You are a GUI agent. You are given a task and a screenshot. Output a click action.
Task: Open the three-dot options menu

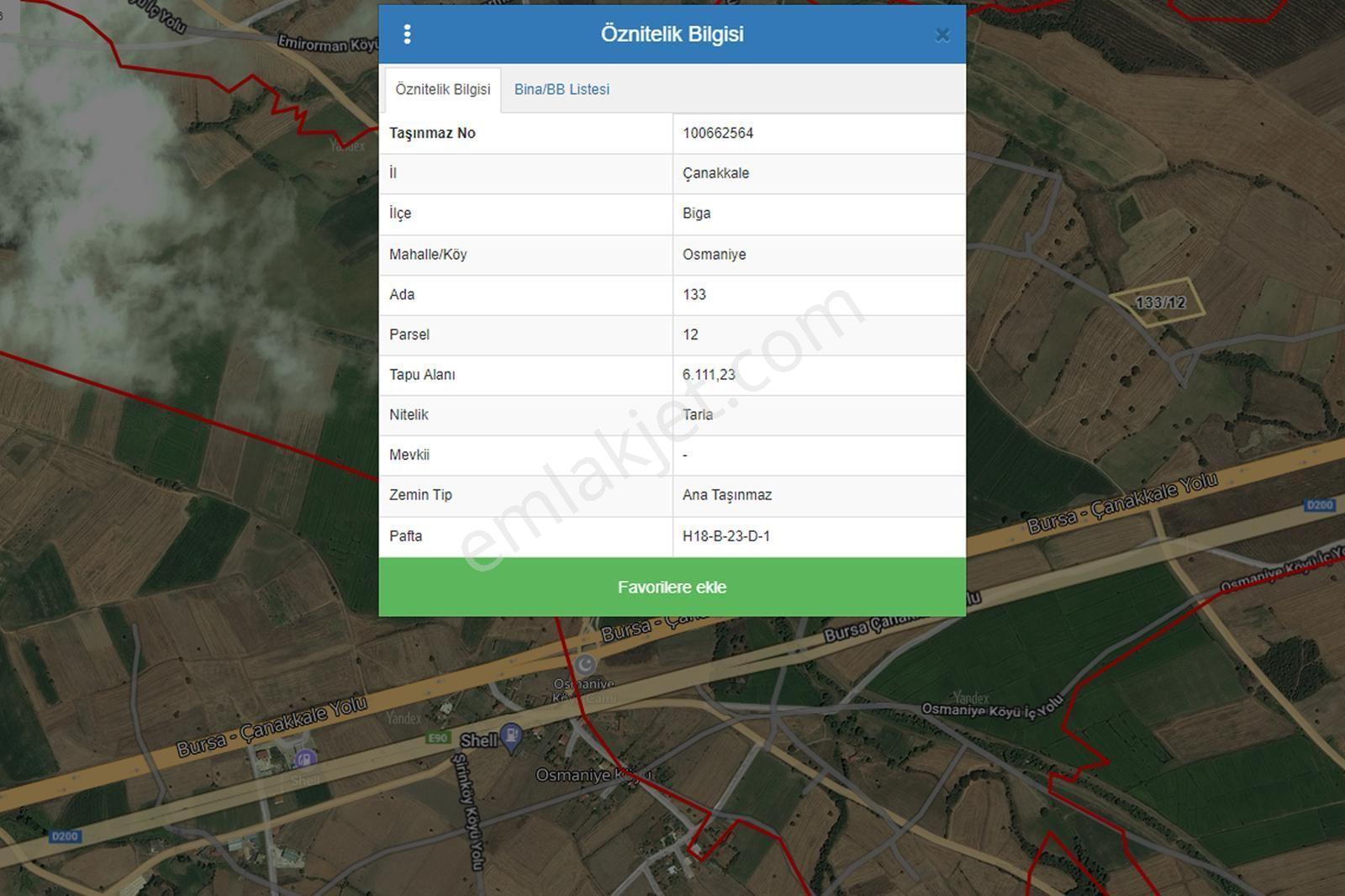pyautogui.click(x=407, y=34)
